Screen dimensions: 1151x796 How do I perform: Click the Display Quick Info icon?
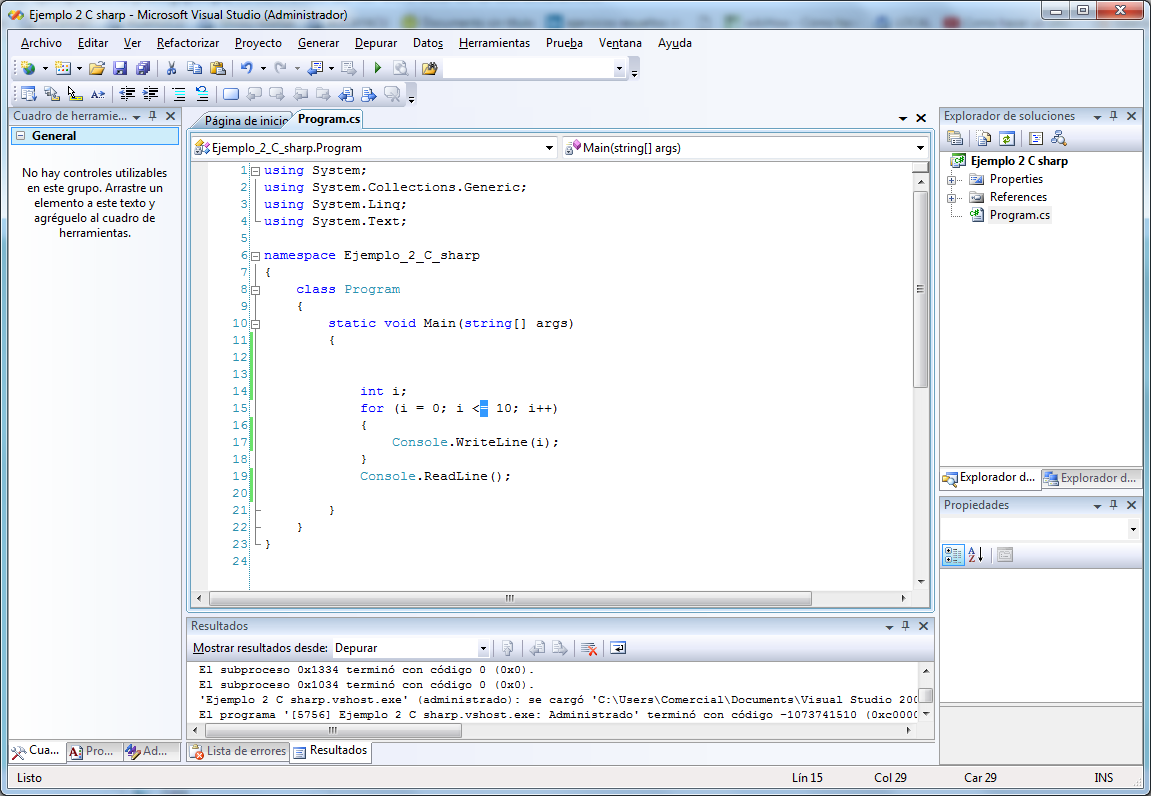[x=75, y=94]
